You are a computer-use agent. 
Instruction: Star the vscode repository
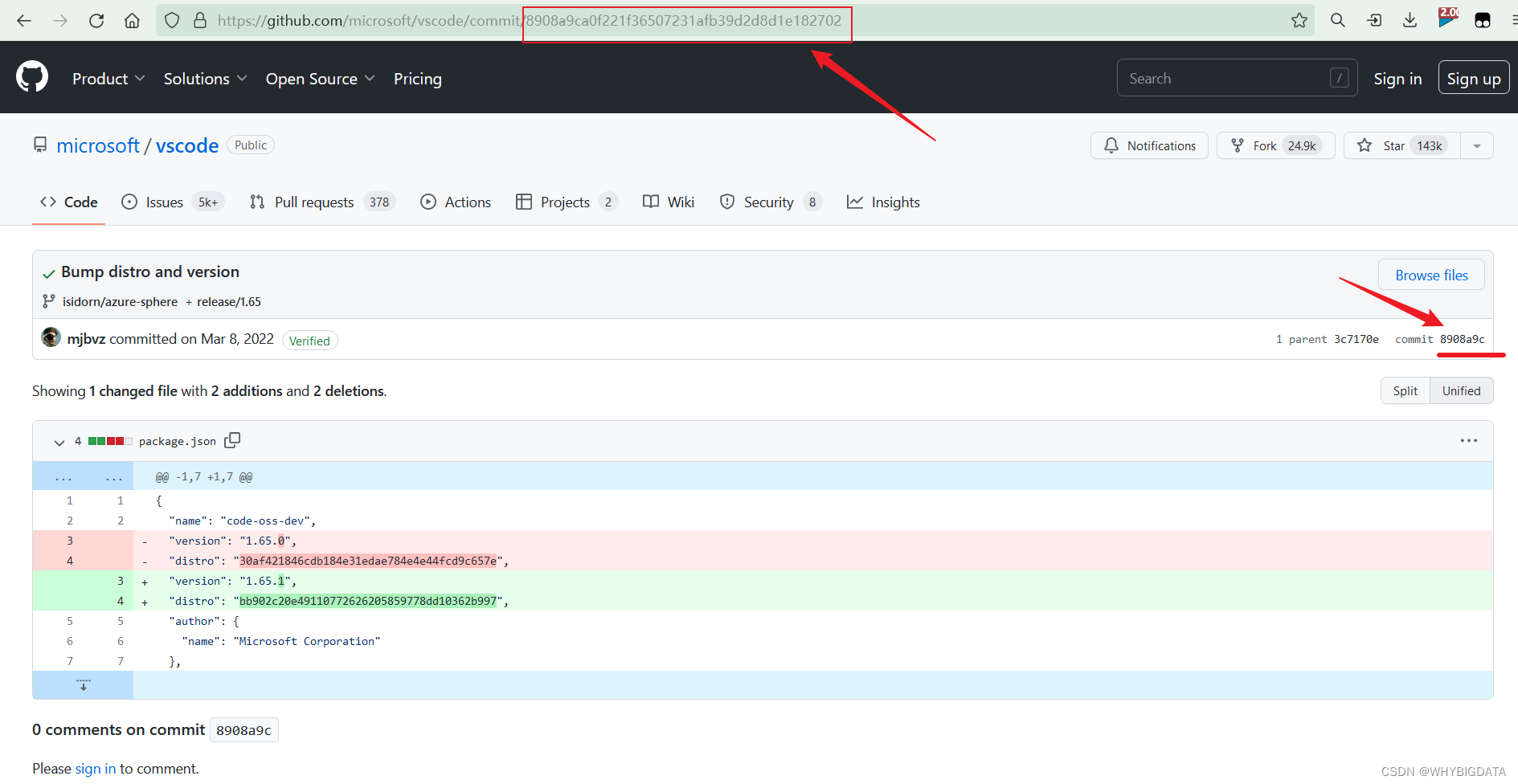click(x=1402, y=146)
